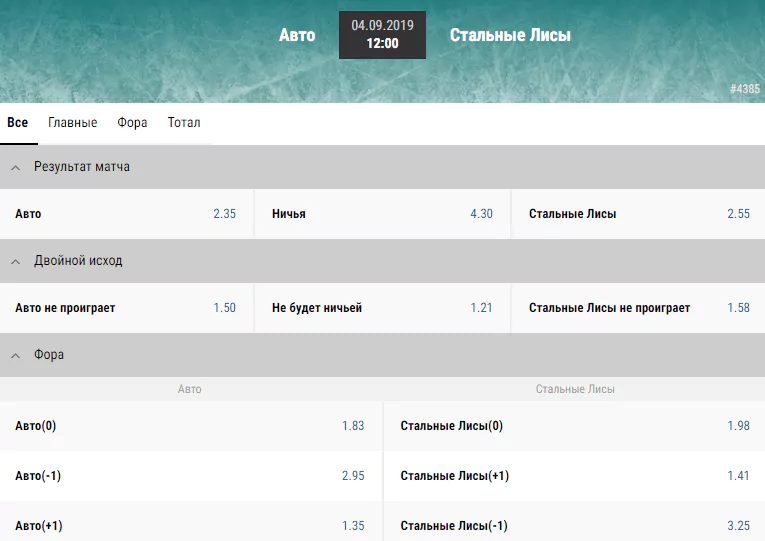
Task: Click the event number #4385
Action: pyautogui.click(x=745, y=89)
